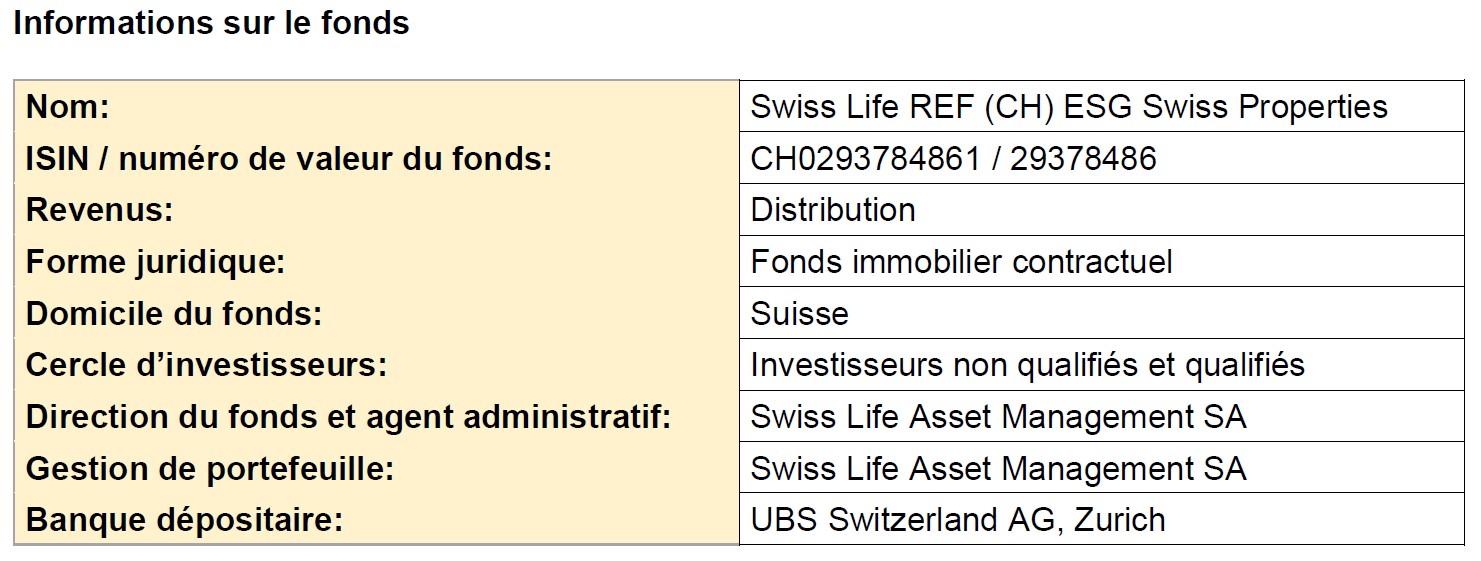Viewport: 1481px width, 561px height.
Task: Click the "Banque dépositaire:" label
Action: tap(184, 520)
